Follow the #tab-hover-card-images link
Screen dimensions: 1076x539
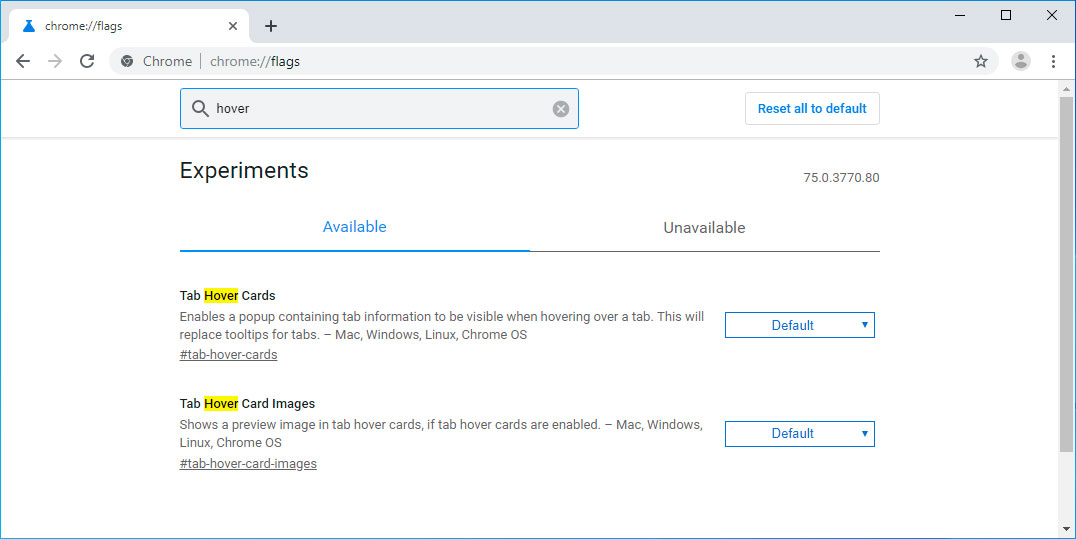[x=248, y=463]
